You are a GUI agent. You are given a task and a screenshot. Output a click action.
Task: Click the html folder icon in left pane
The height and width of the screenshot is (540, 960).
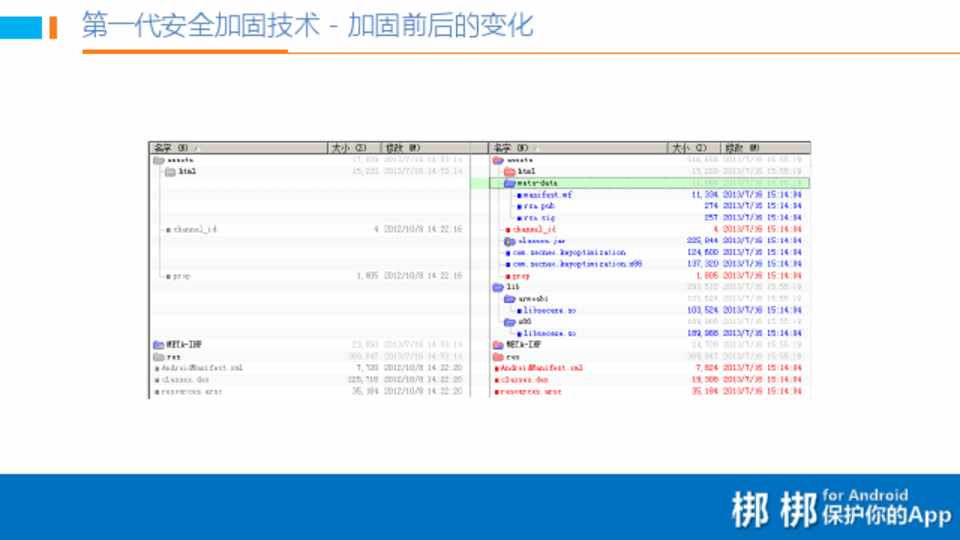pos(170,172)
